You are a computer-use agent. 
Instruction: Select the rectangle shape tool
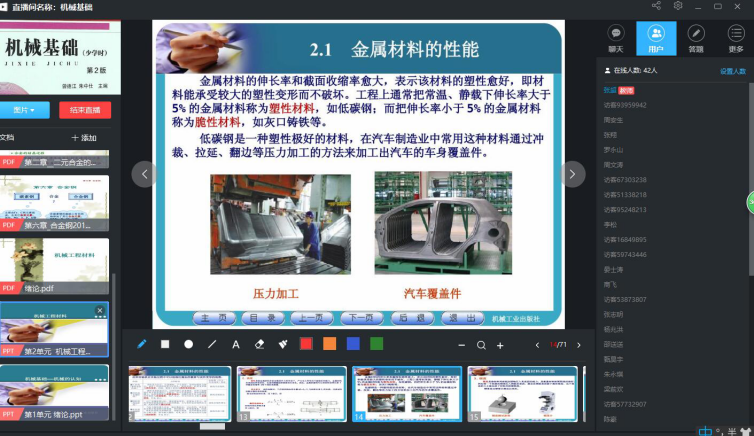[x=166, y=344]
